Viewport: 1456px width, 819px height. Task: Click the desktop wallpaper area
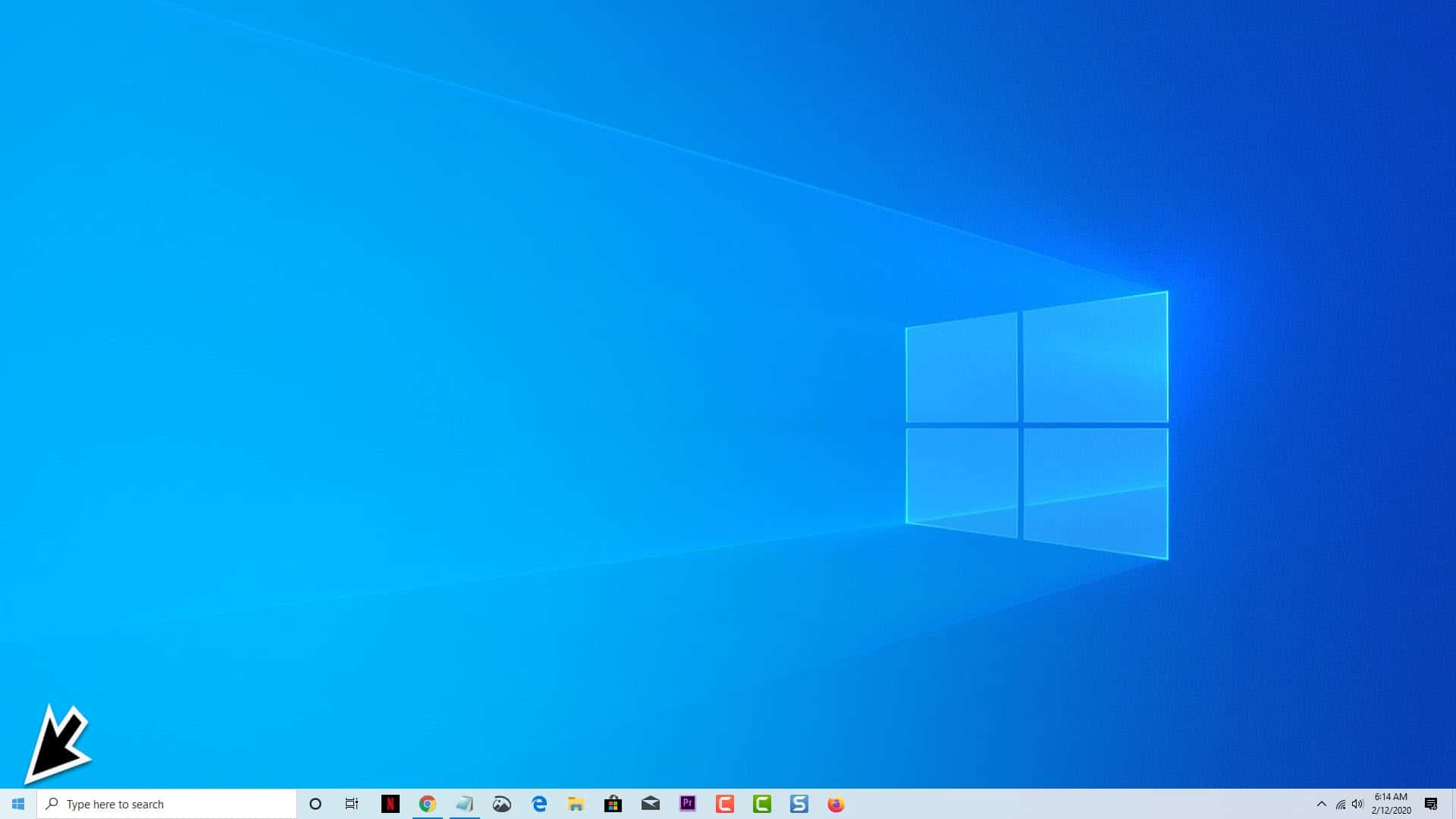(x=728, y=400)
